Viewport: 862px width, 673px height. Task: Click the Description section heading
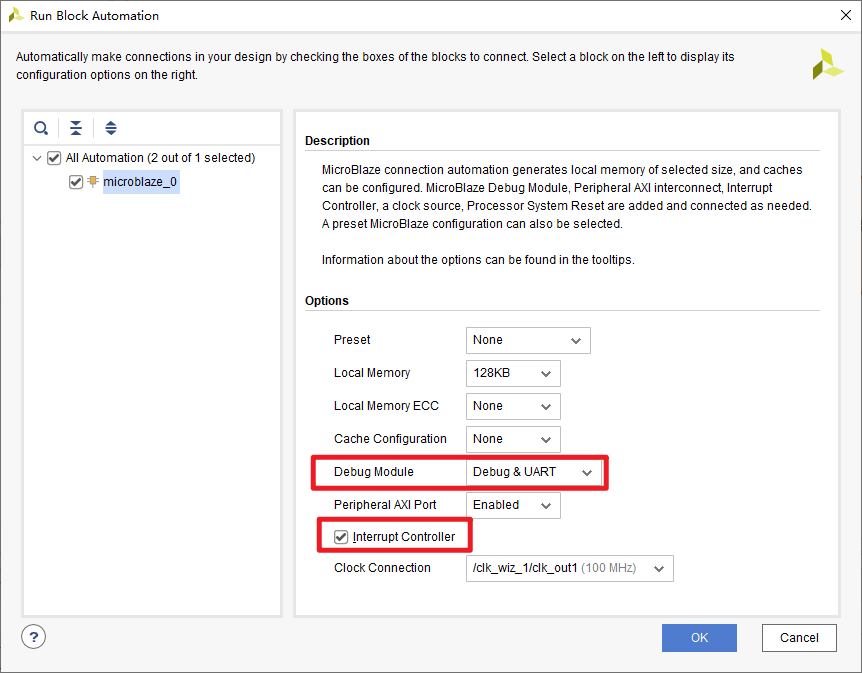pos(337,141)
